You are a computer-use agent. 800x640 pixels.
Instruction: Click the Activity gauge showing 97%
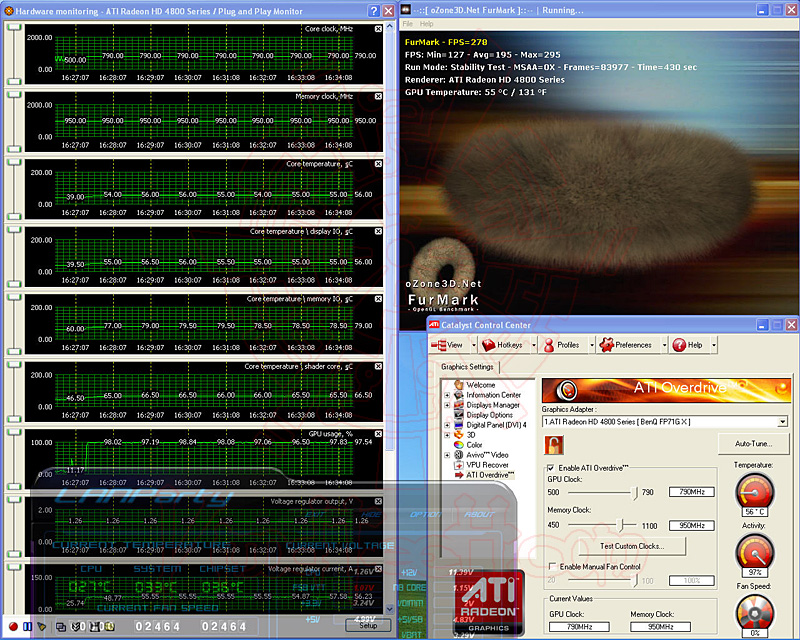point(754,554)
